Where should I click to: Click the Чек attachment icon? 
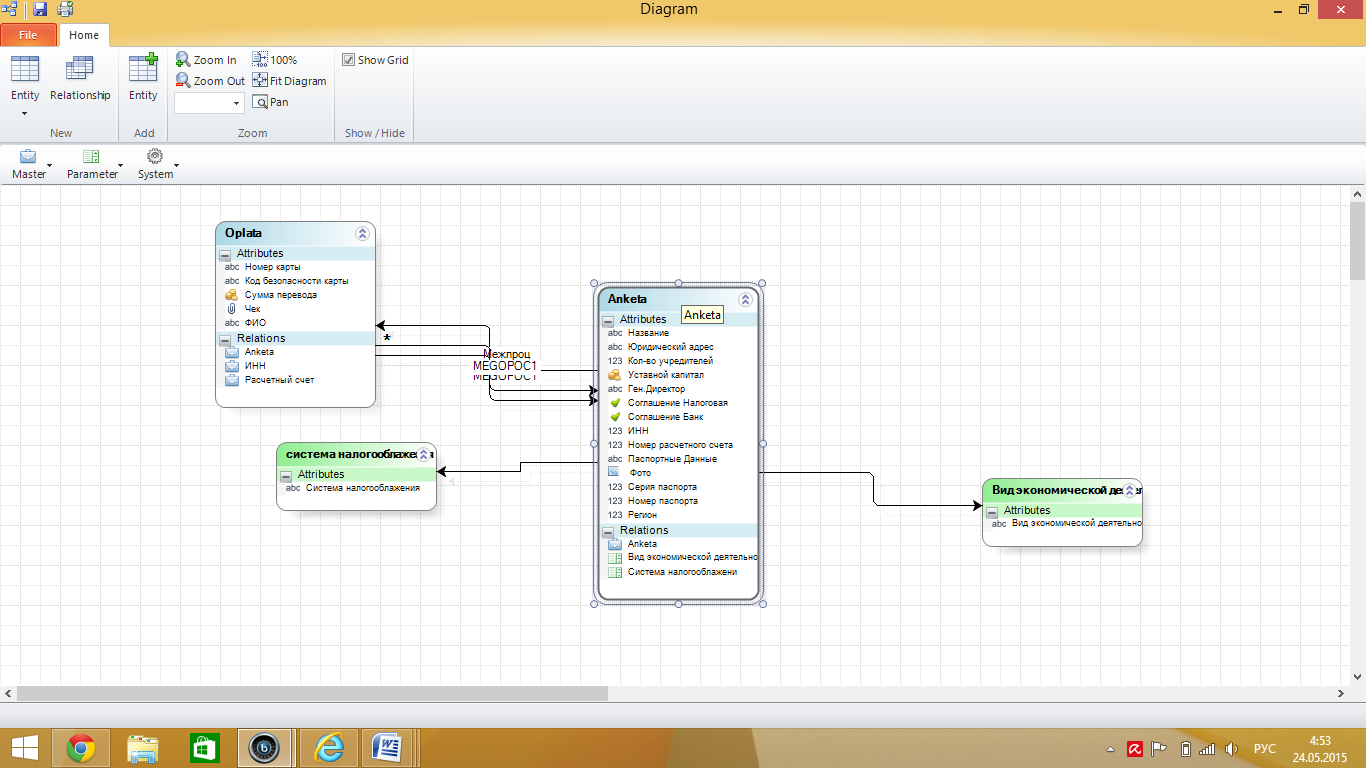(x=231, y=309)
